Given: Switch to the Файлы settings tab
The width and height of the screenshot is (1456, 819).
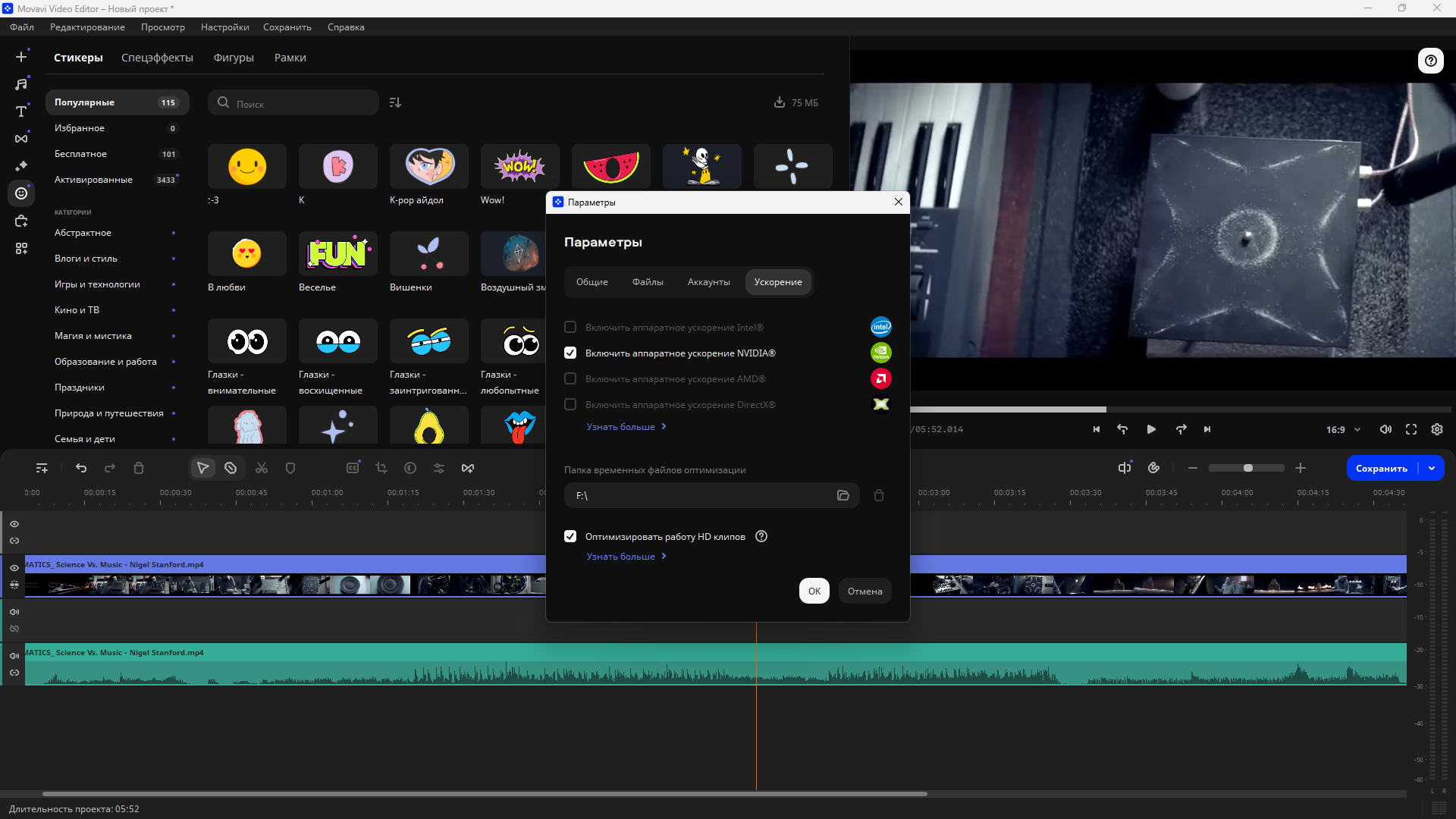Looking at the screenshot, I should [x=648, y=282].
